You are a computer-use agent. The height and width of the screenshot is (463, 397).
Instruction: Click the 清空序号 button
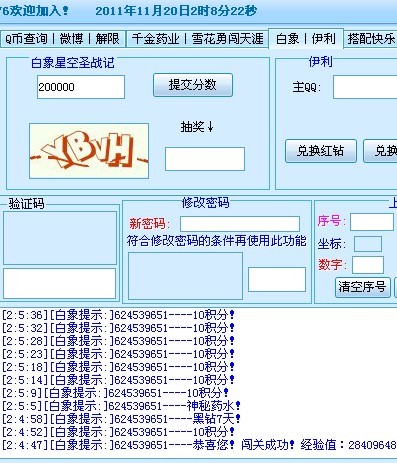click(363, 287)
